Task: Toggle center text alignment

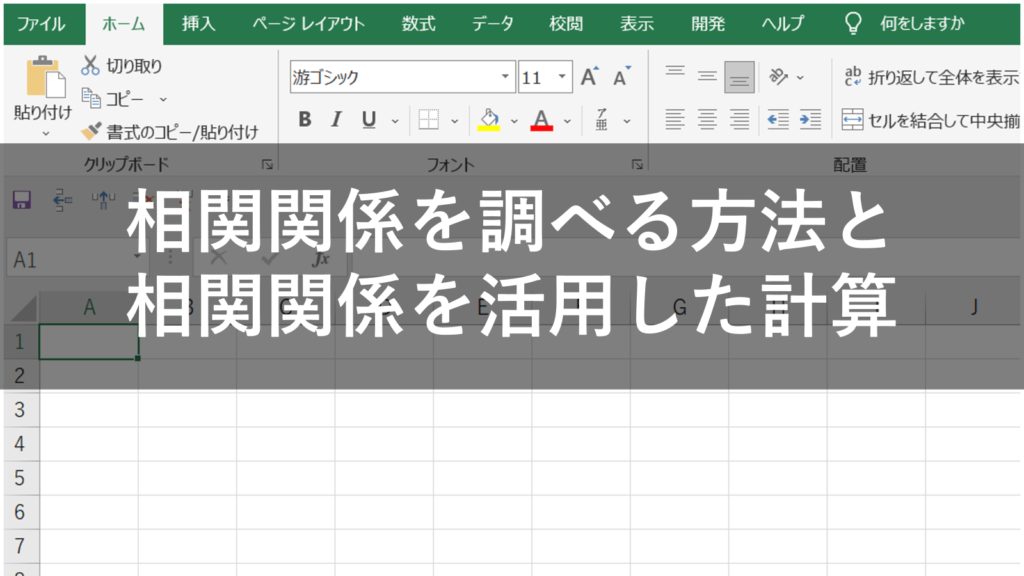Action: click(x=707, y=120)
